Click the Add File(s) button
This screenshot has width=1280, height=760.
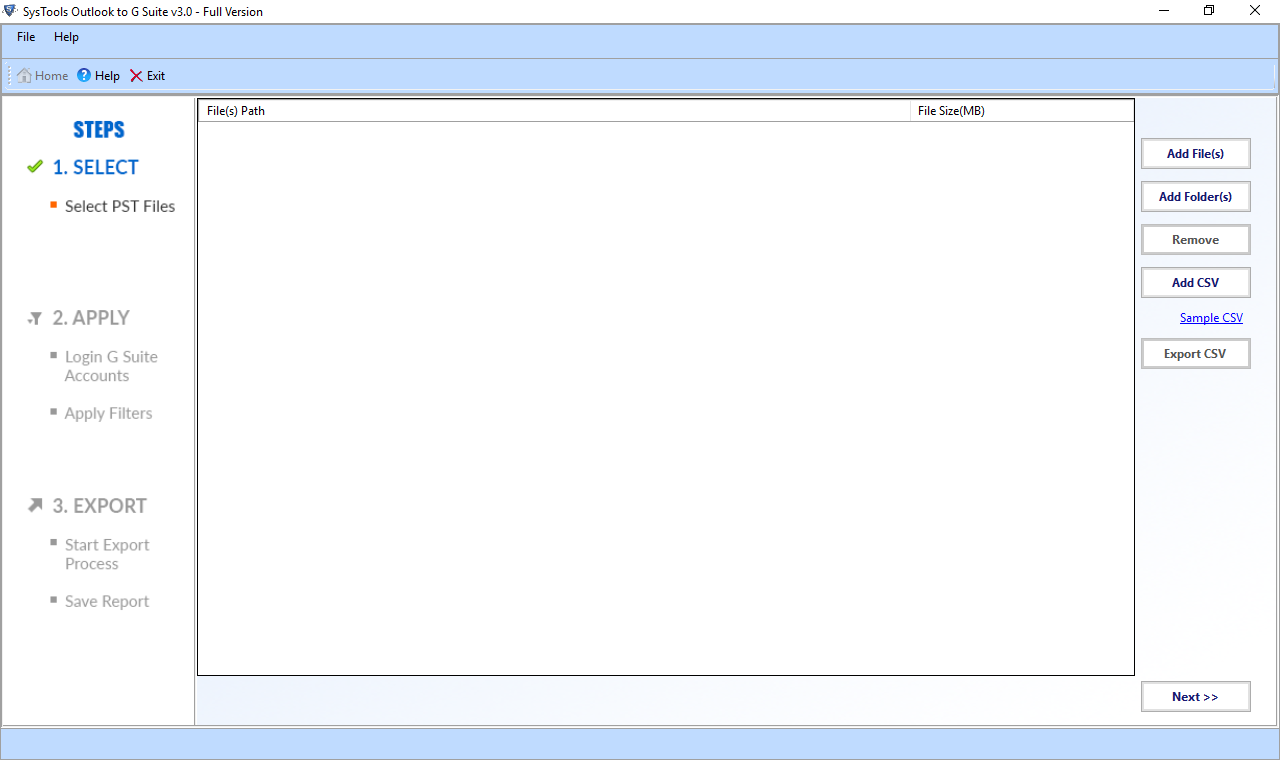(x=1196, y=154)
